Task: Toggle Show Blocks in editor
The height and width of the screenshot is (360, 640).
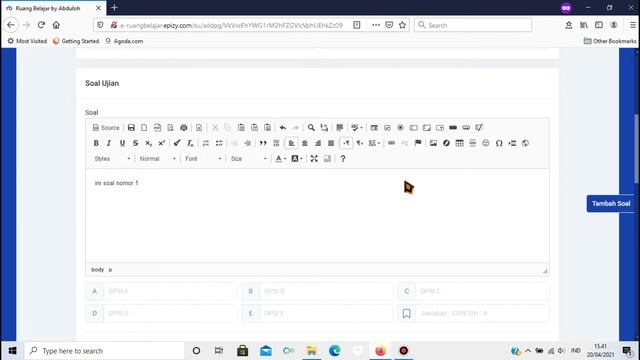Action: pyautogui.click(x=327, y=159)
